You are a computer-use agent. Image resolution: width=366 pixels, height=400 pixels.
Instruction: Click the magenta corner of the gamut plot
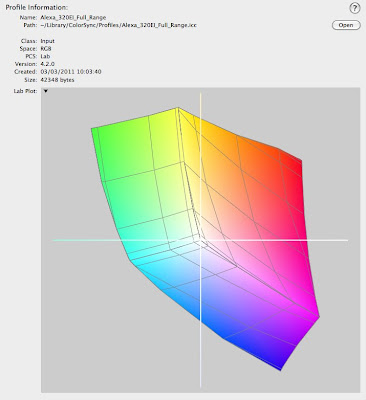coord(317,315)
